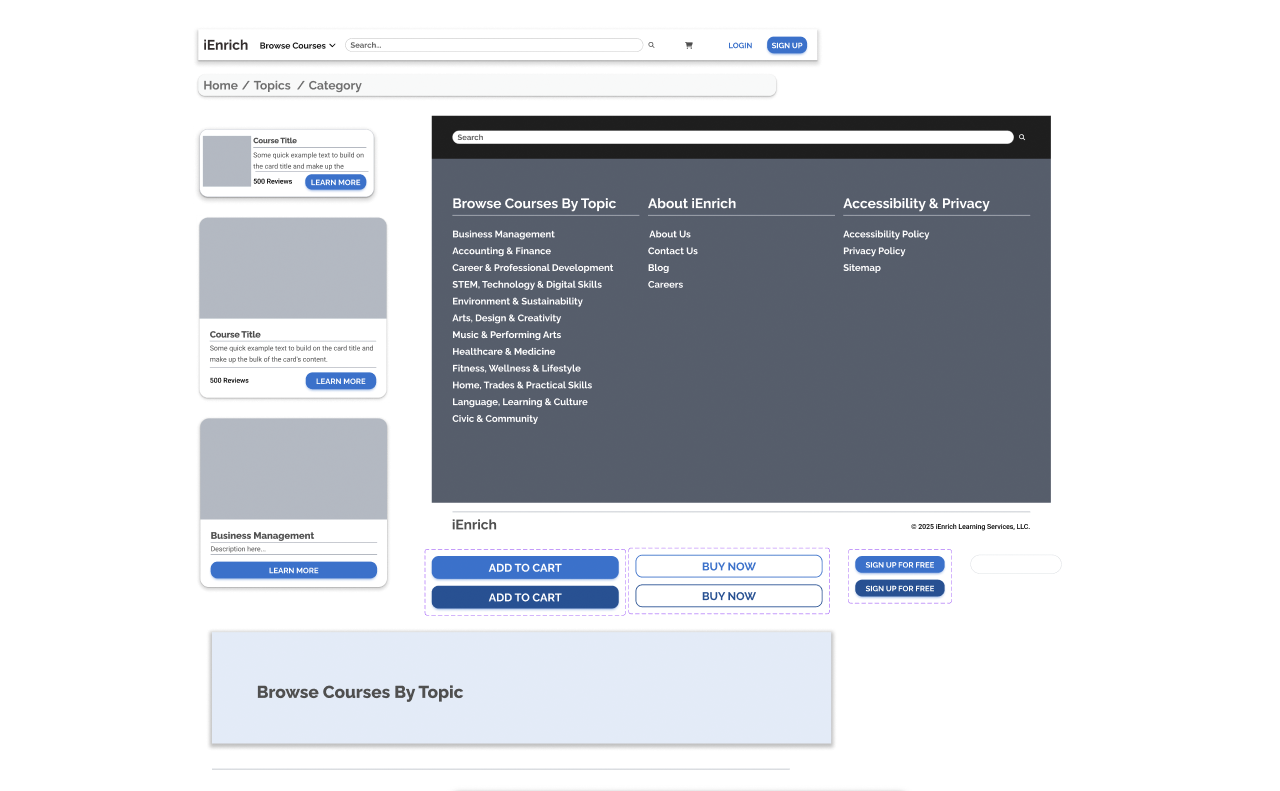Image resolution: width=1280 pixels, height=791 pixels.
Task: Navigate to Home via the breadcrumb
Action: click(220, 85)
